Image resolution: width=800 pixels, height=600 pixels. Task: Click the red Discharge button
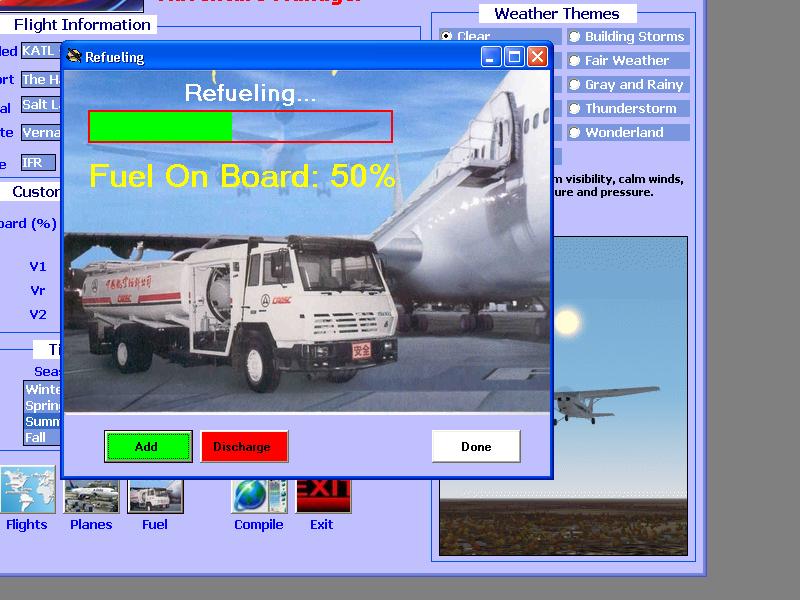point(244,446)
